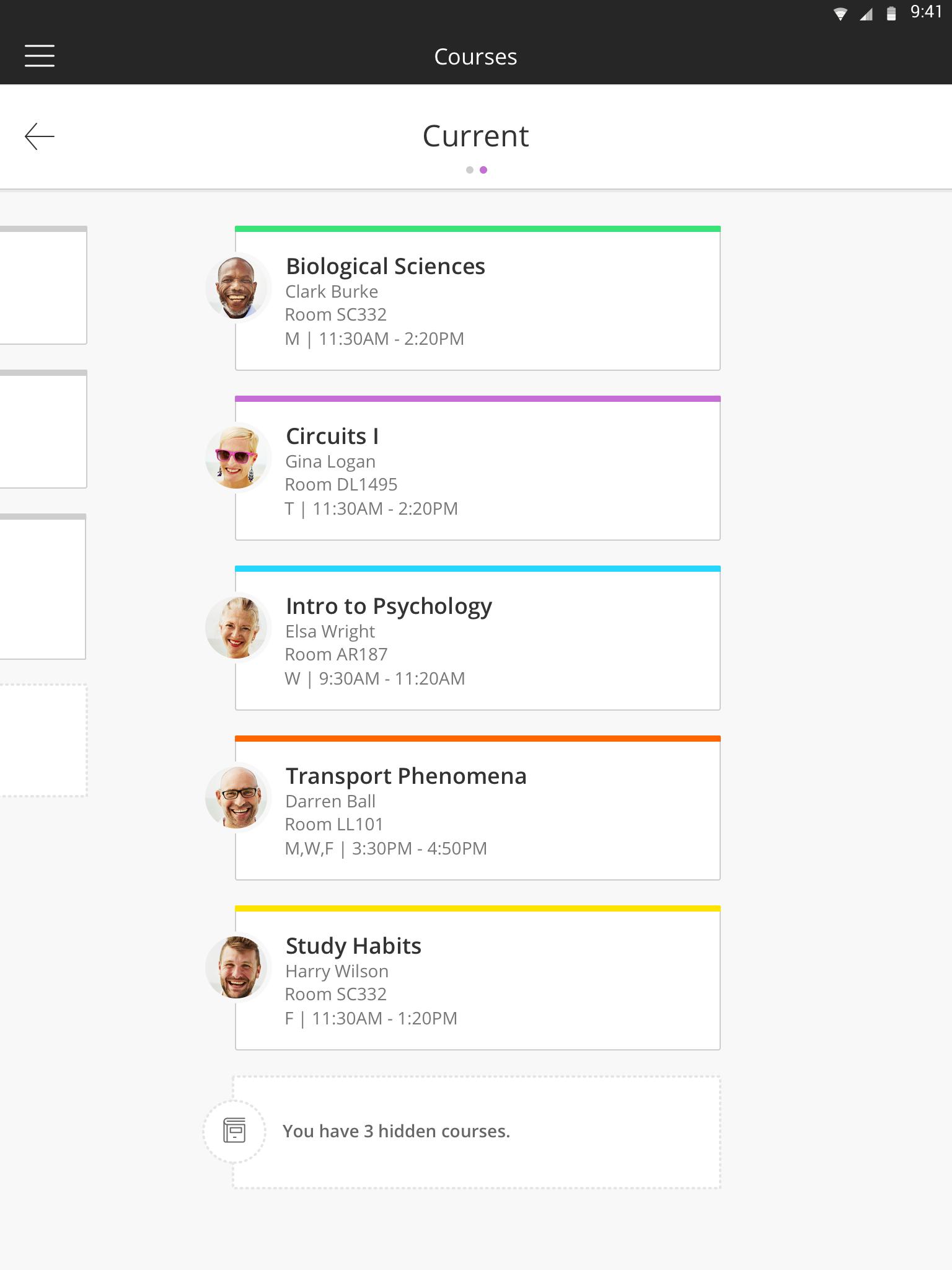Tap the battery status icon
The width and height of the screenshot is (952, 1270).
point(891,14)
